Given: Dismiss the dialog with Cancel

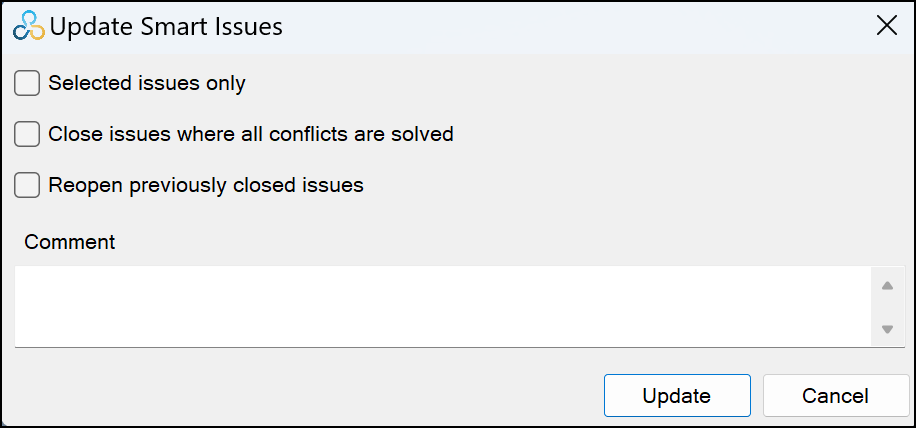Looking at the screenshot, I should coord(835,395).
